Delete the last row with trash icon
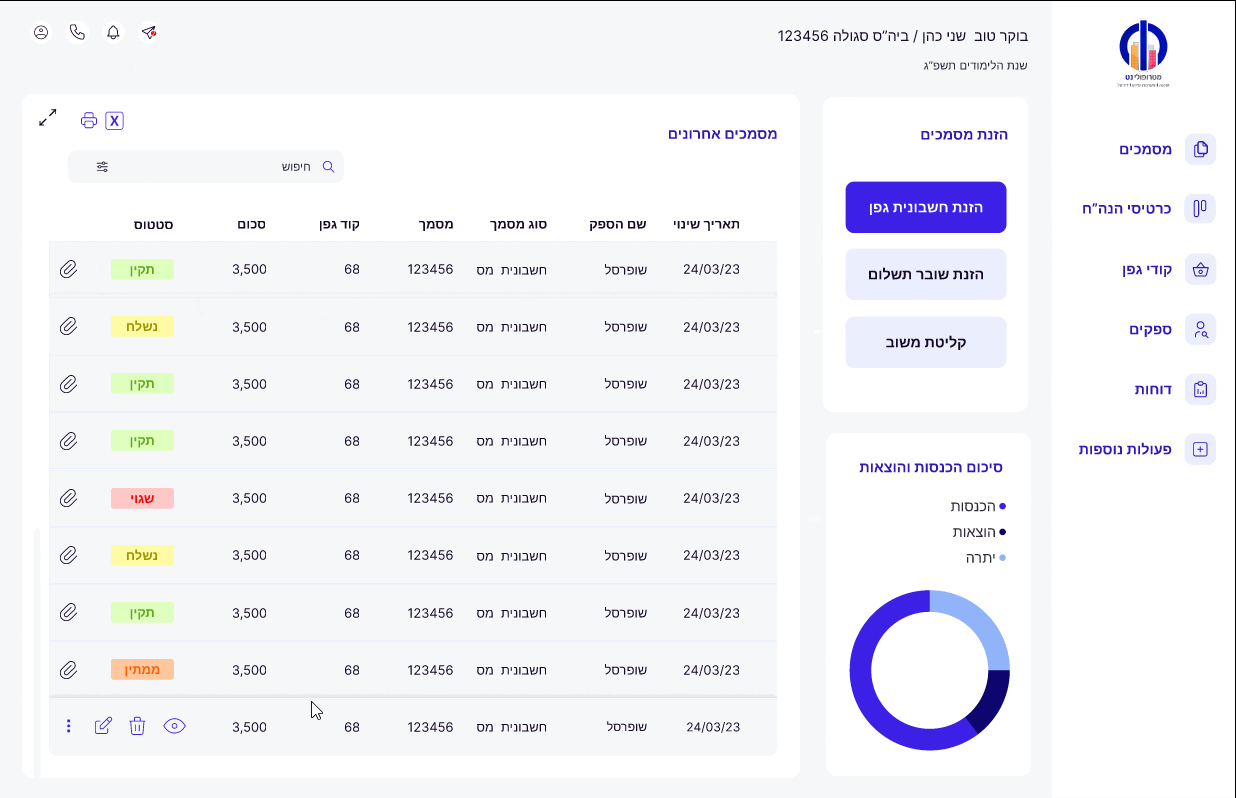This screenshot has height=798, width=1236. point(138,727)
